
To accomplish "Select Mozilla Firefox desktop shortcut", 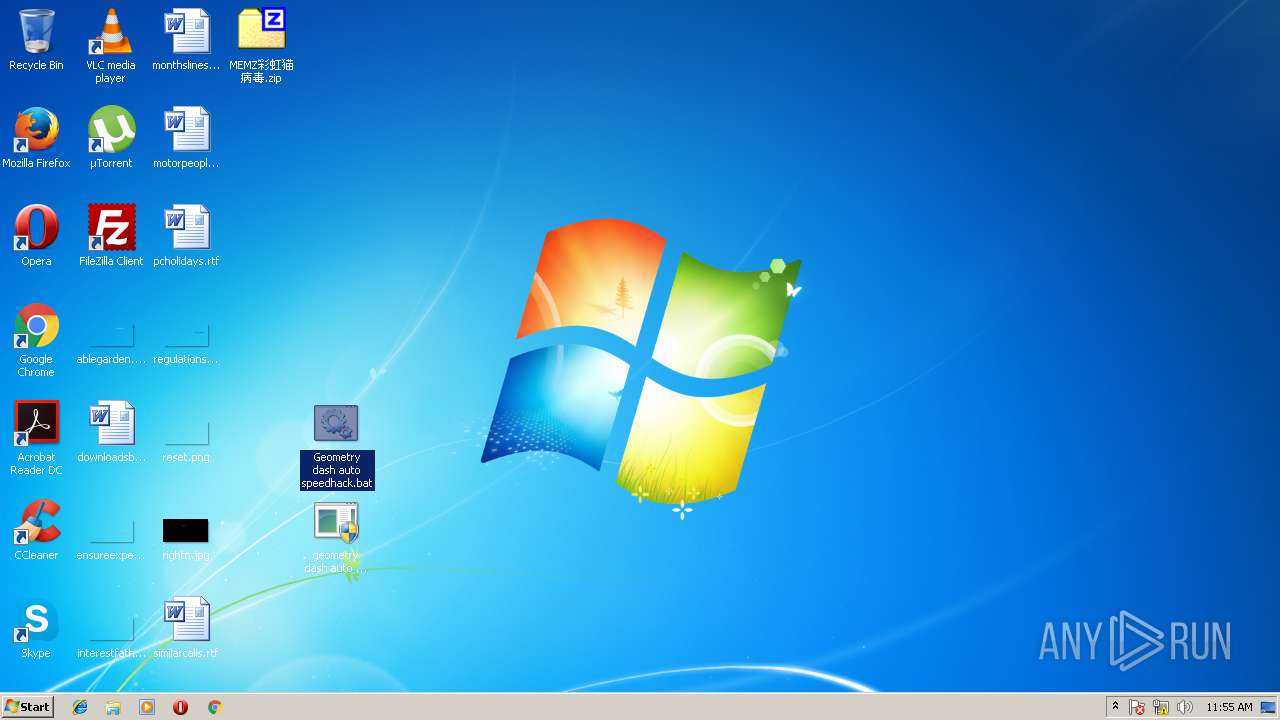I will click(x=36, y=130).
